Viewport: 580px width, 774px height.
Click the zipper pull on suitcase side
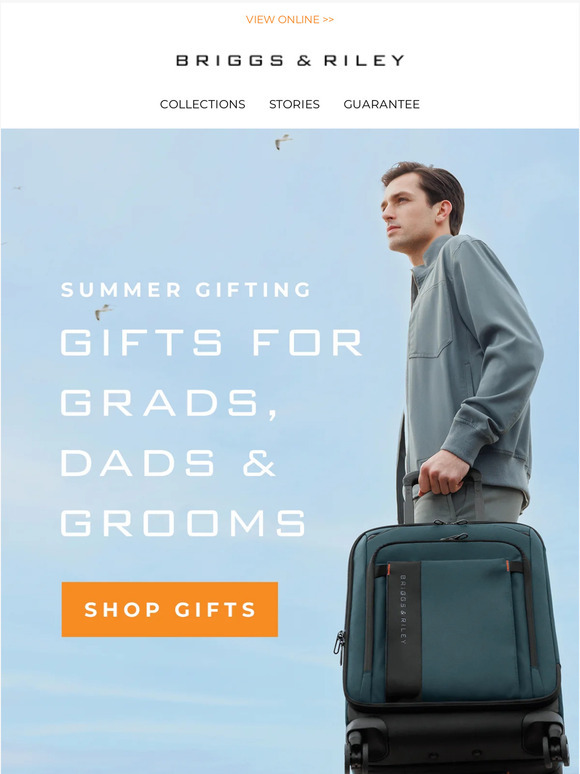338,647
